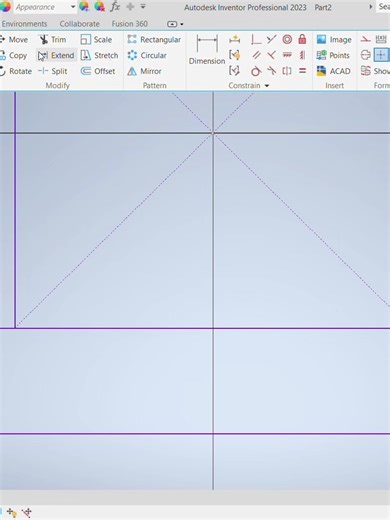The image size is (390, 520).
Task: Toggle the highlighted Center Point format
Action: click(x=381, y=55)
